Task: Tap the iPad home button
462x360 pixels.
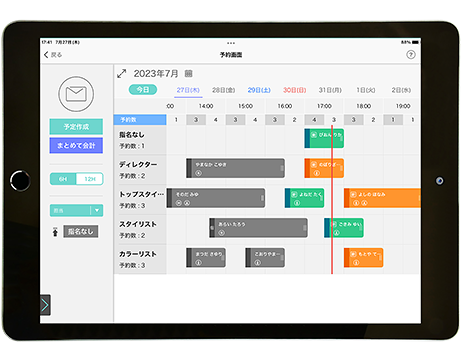Action: pos(20,180)
